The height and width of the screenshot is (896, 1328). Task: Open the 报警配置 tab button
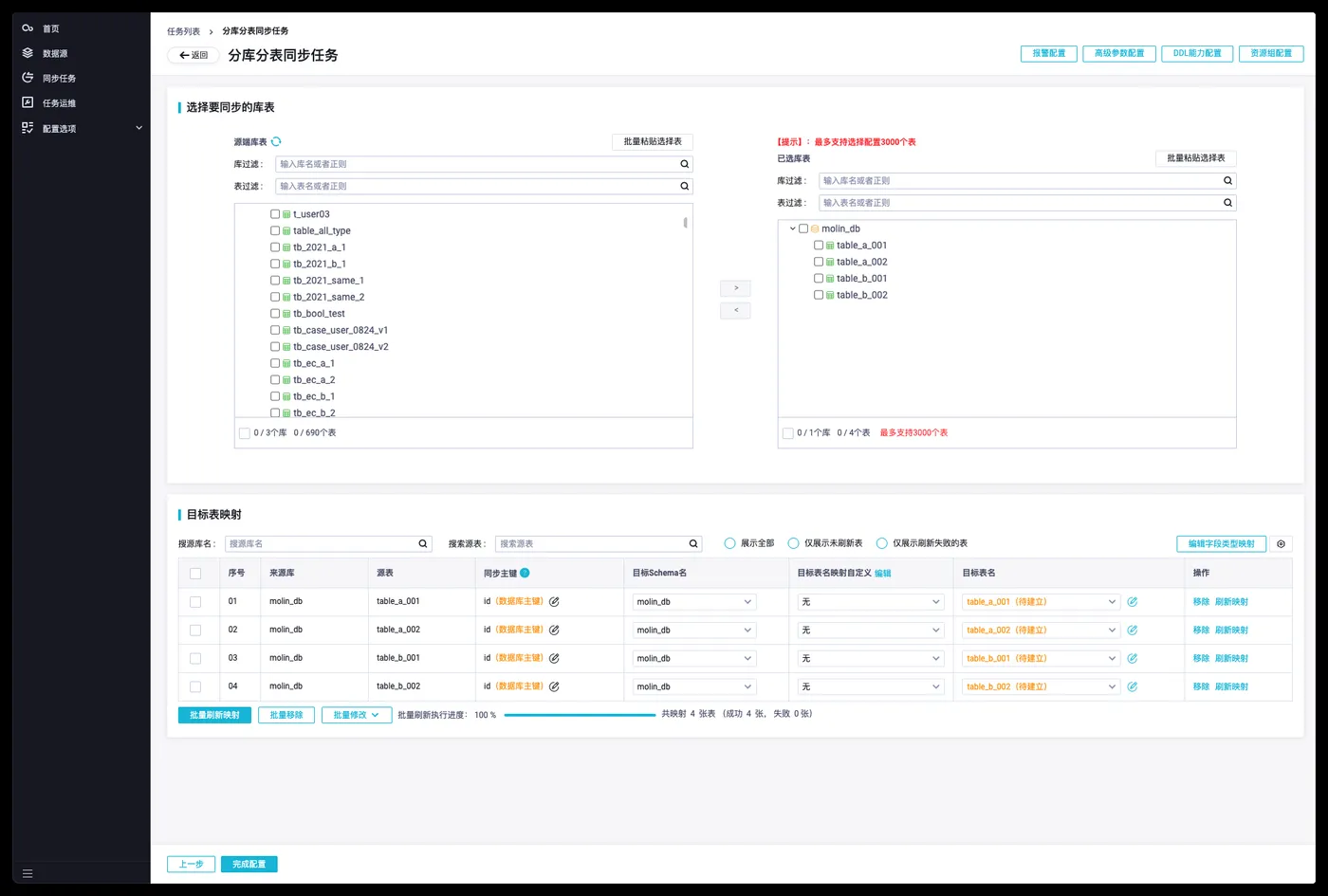click(x=1048, y=53)
